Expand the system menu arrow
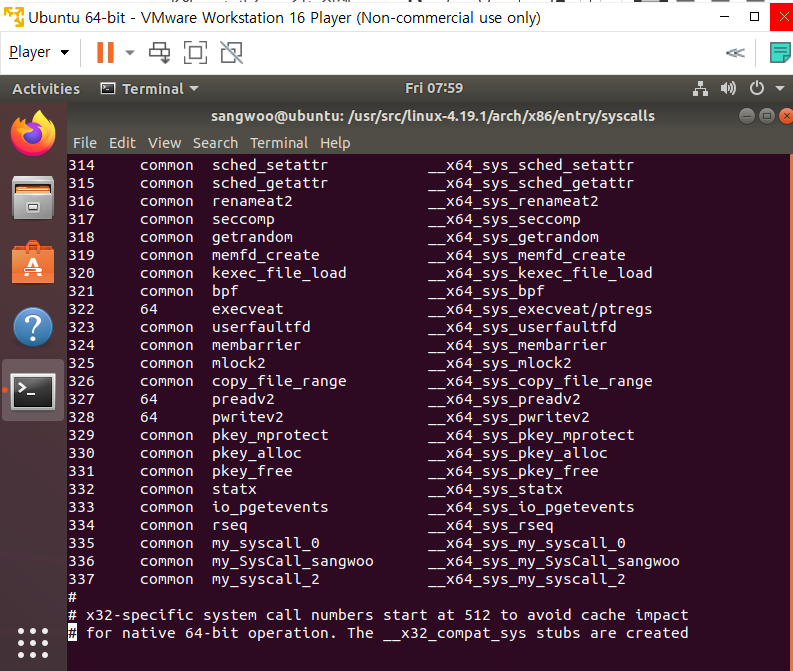The image size is (793, 671). click(x=780, y=88)
